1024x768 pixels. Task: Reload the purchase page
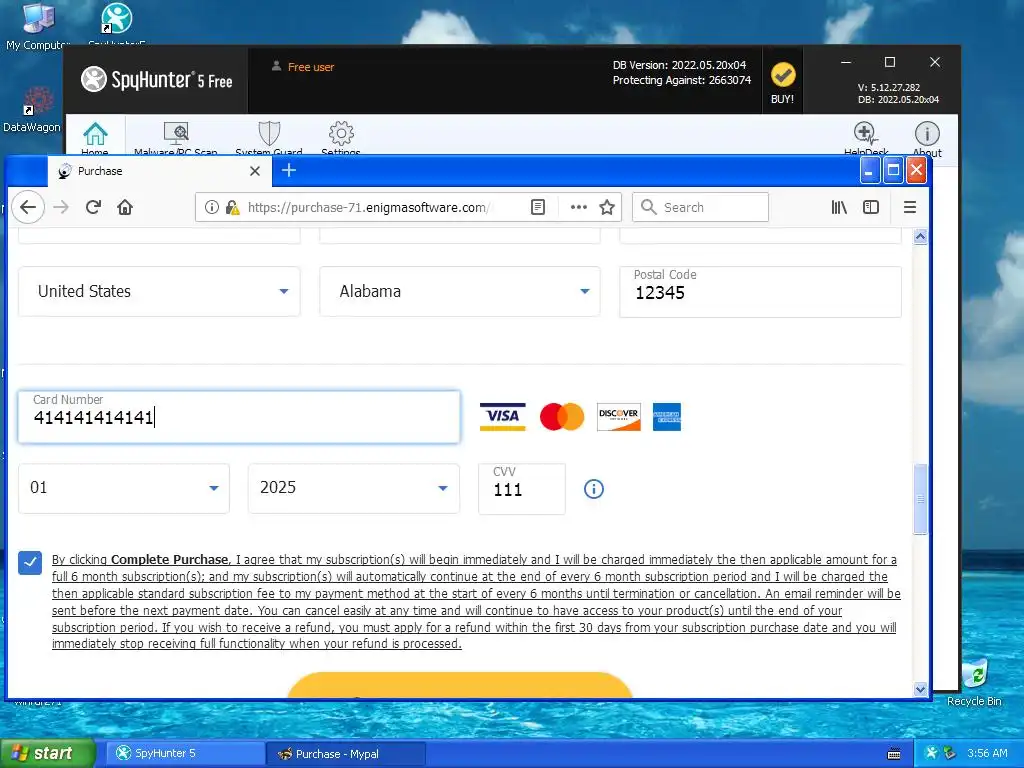click(x=93, y=207)
